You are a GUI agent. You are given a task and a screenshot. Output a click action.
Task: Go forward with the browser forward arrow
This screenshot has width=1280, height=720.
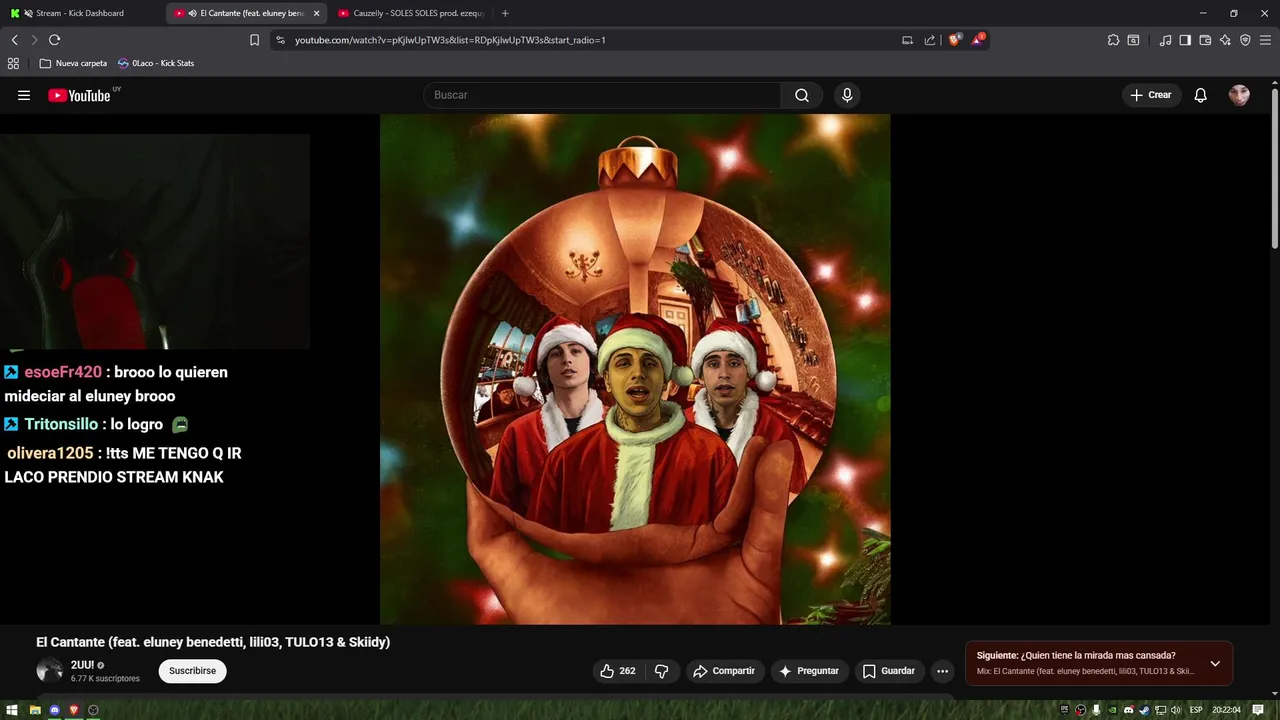pos(34,40)
